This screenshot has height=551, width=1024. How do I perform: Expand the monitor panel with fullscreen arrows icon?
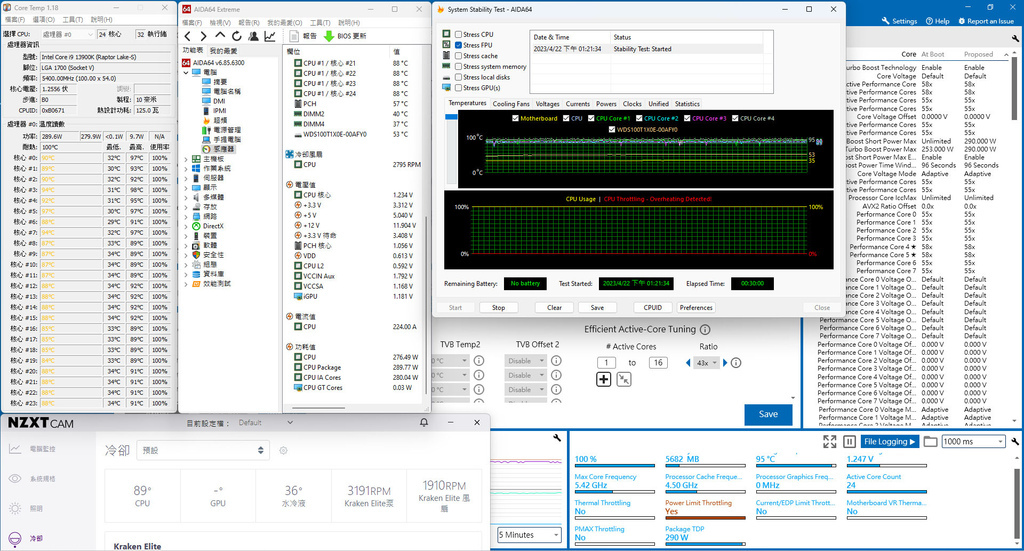coord(829,442)
